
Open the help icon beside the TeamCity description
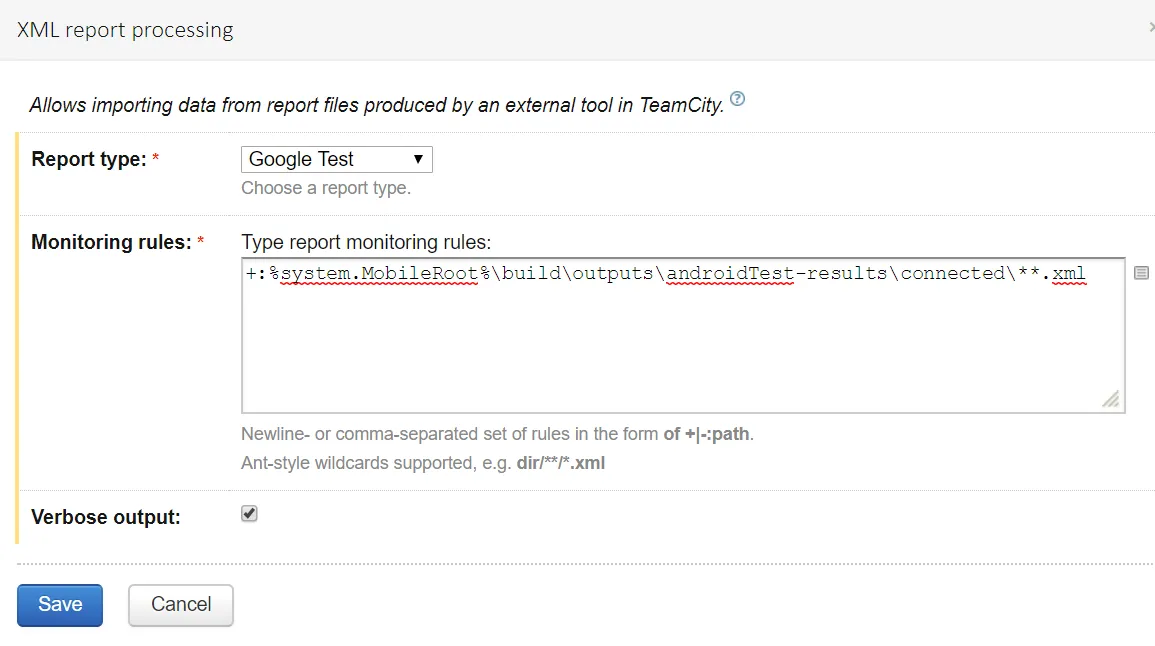click(737, 99)
